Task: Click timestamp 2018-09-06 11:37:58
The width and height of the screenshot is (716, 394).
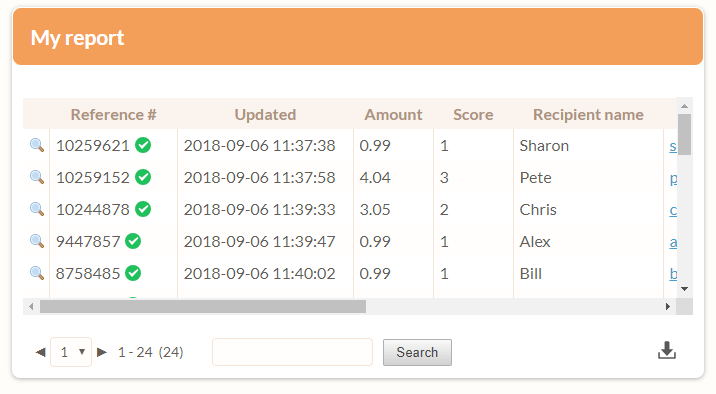Action: [259, 178]
